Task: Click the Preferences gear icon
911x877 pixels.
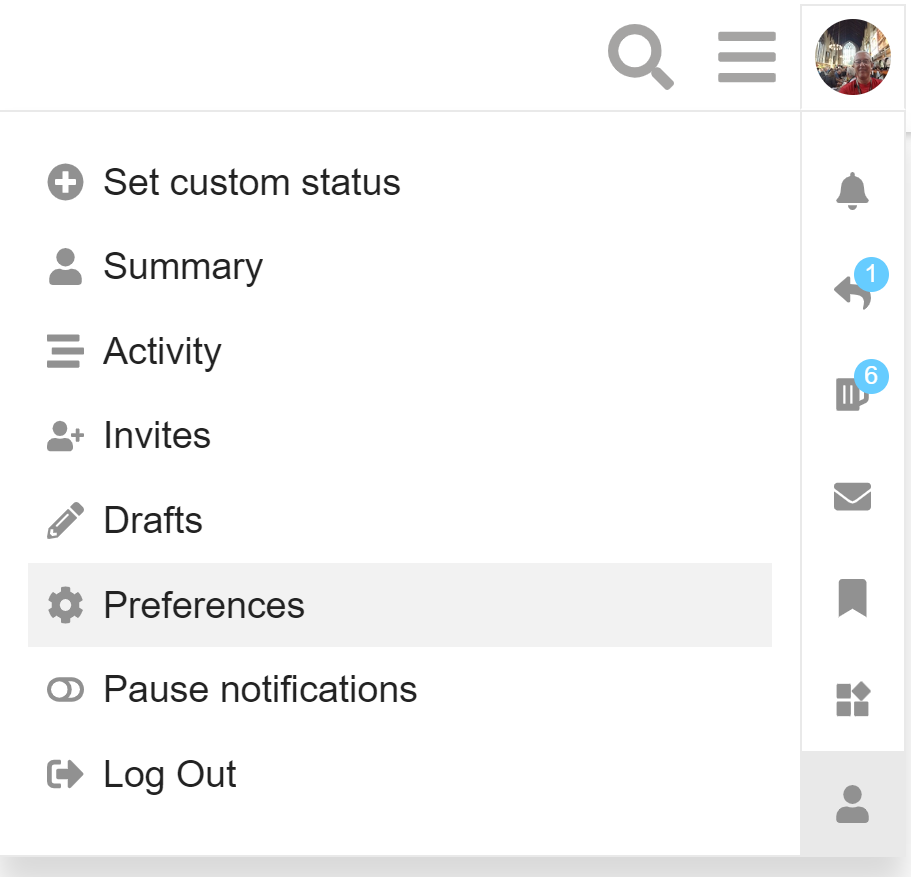Action: [x=65, y=605]
